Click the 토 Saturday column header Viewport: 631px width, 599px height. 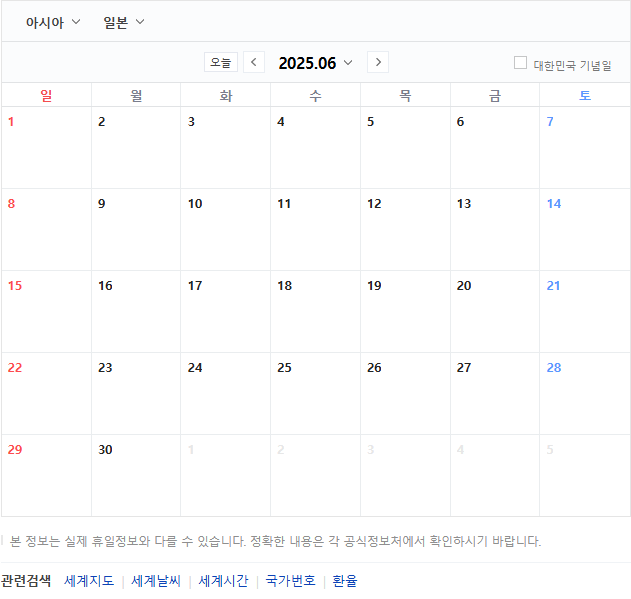(x=585, y=96)
